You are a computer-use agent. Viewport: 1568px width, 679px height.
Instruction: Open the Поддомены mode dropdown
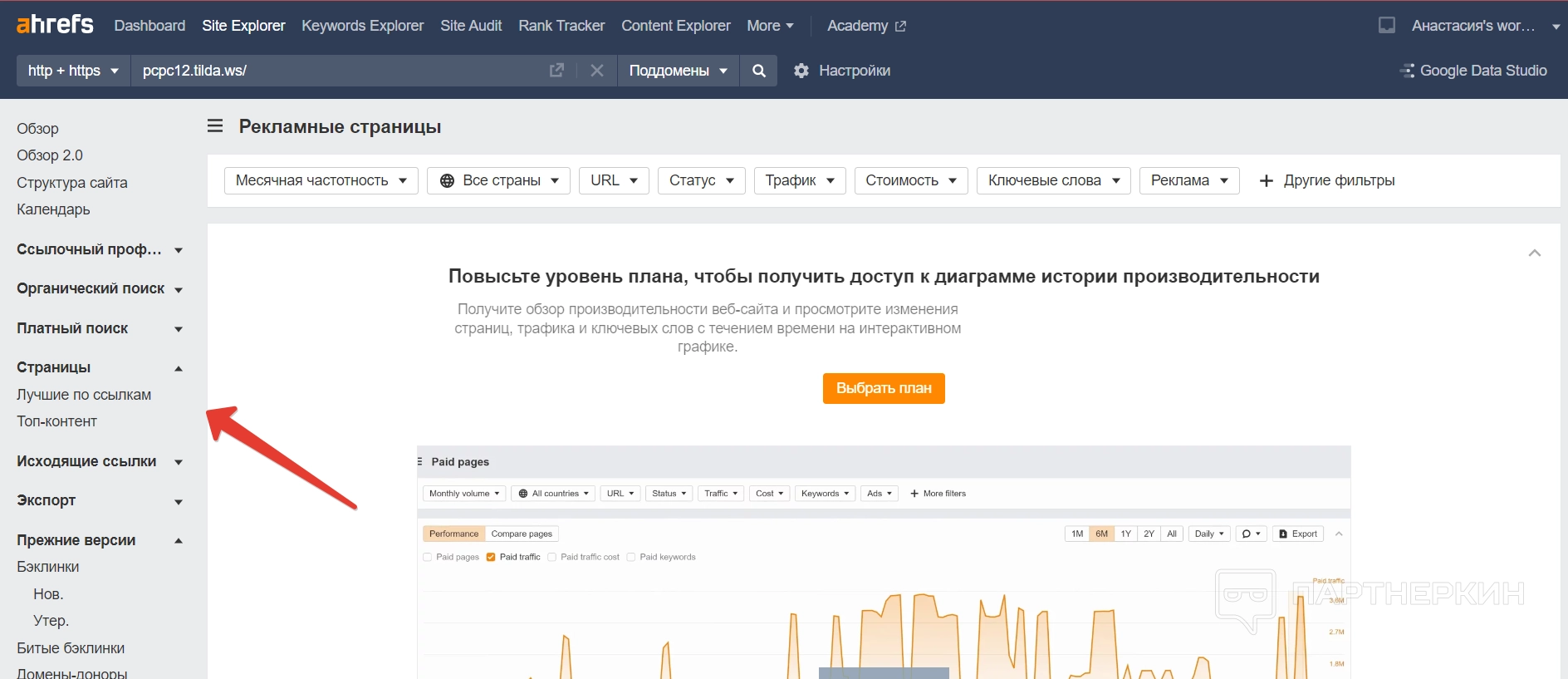point(678,71)
